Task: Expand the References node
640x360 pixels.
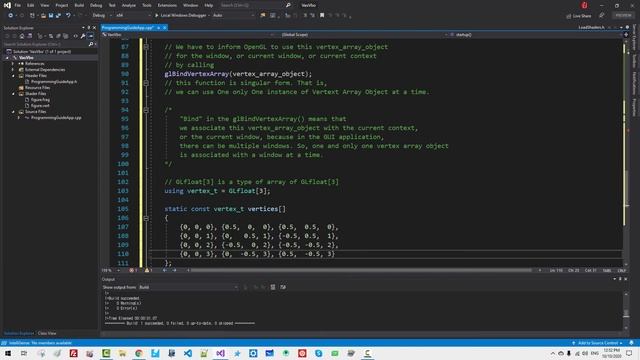Action: pos(13,64)
